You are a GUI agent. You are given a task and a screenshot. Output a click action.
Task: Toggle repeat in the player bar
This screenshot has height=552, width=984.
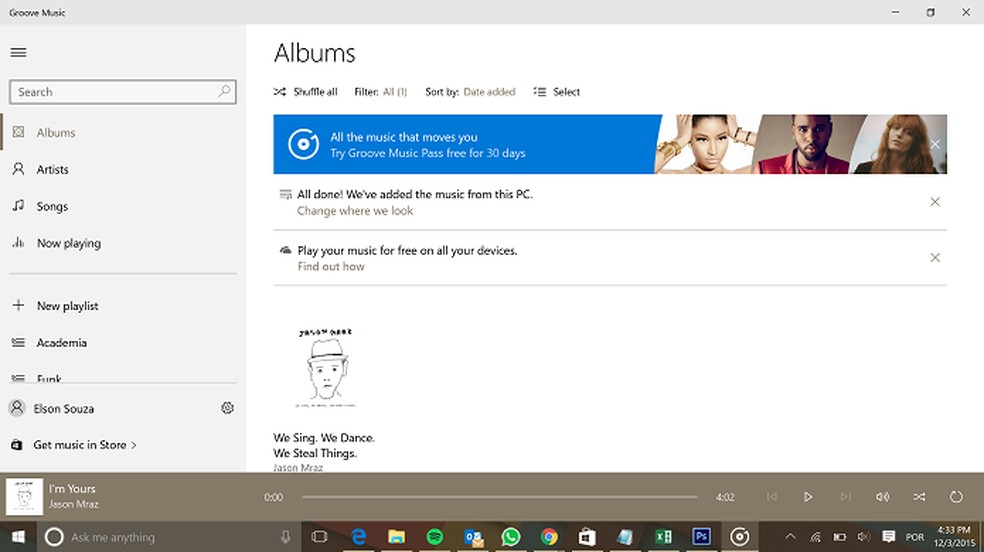click(956, 497)
